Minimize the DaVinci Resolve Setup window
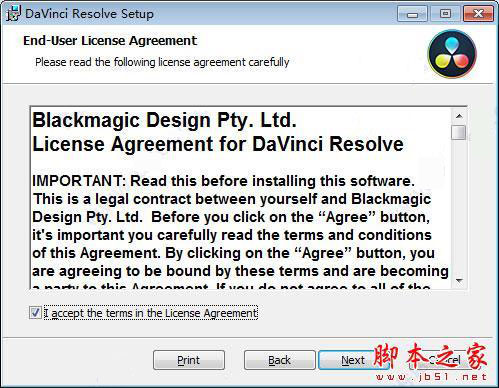499x388 pixels. 412,14
